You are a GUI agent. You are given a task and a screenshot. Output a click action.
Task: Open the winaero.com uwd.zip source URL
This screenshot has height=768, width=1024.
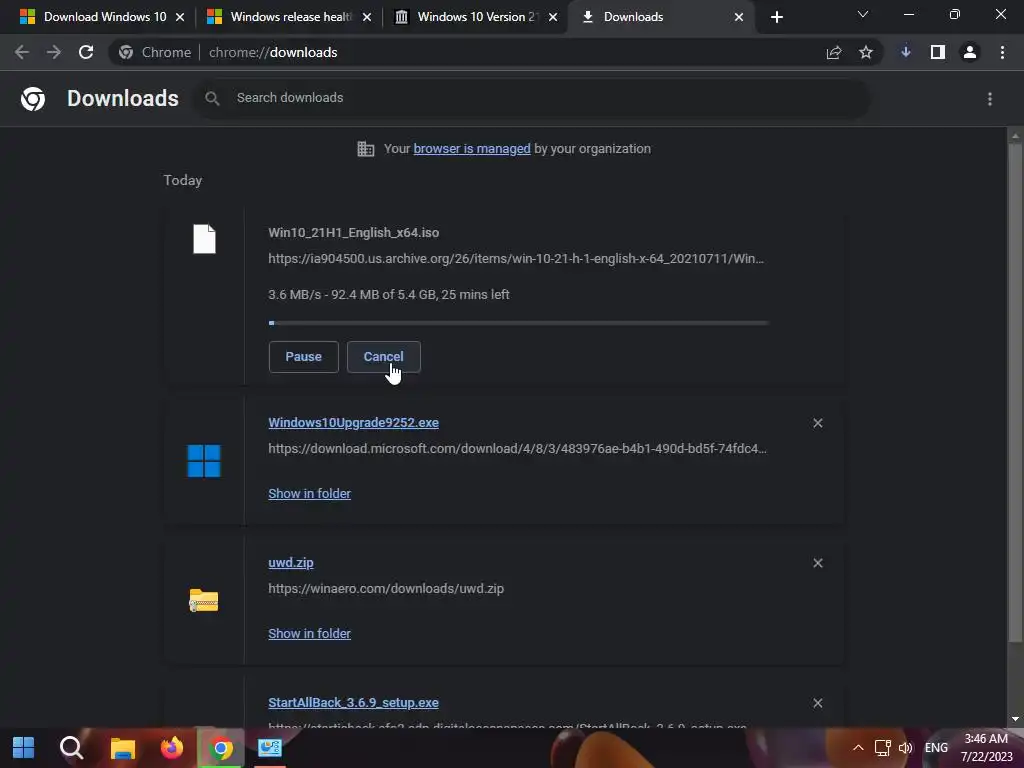(386, 588)
